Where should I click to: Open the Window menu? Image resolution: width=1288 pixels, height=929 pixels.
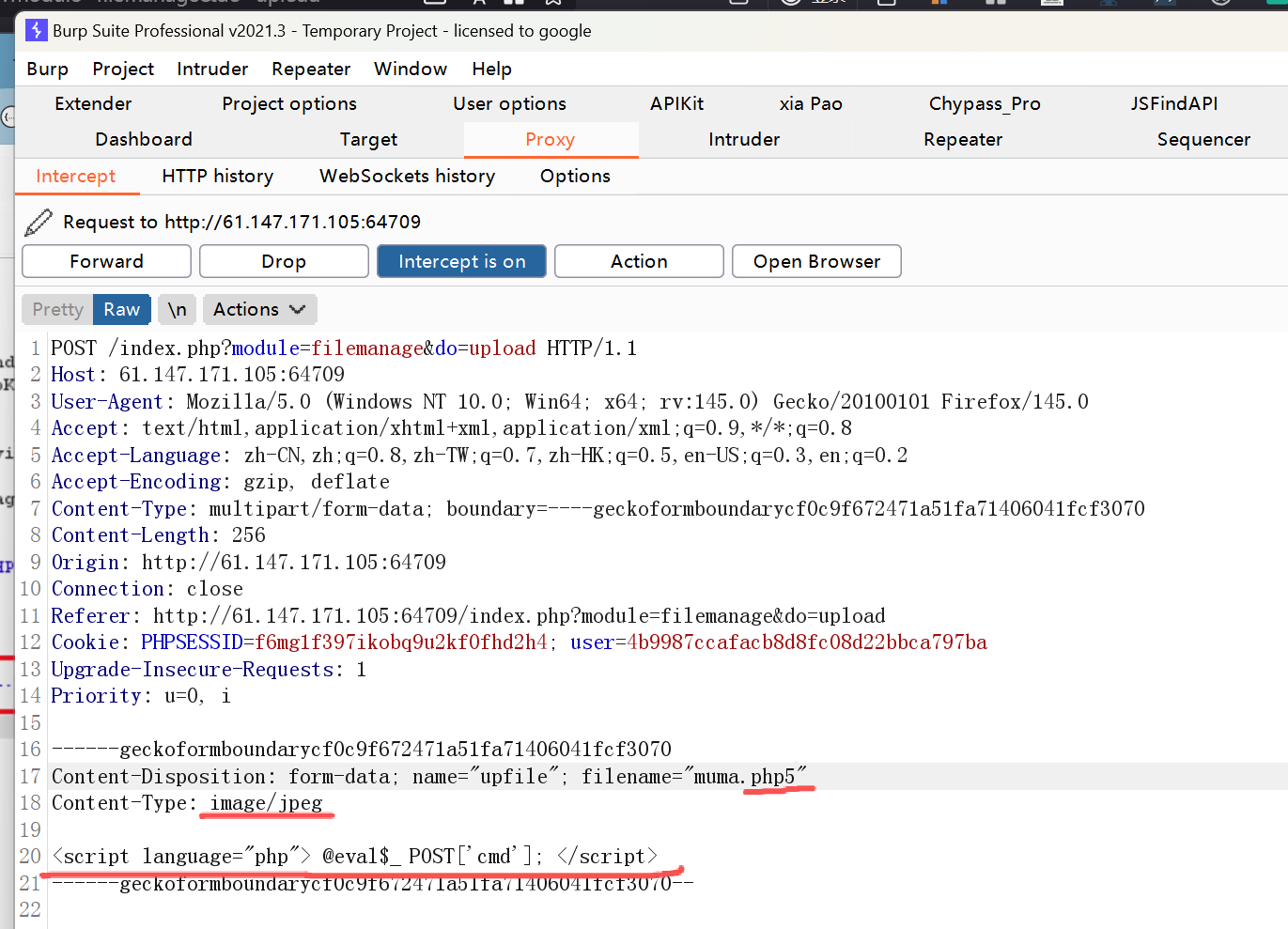pyautogui.click(x=411, y=69)
